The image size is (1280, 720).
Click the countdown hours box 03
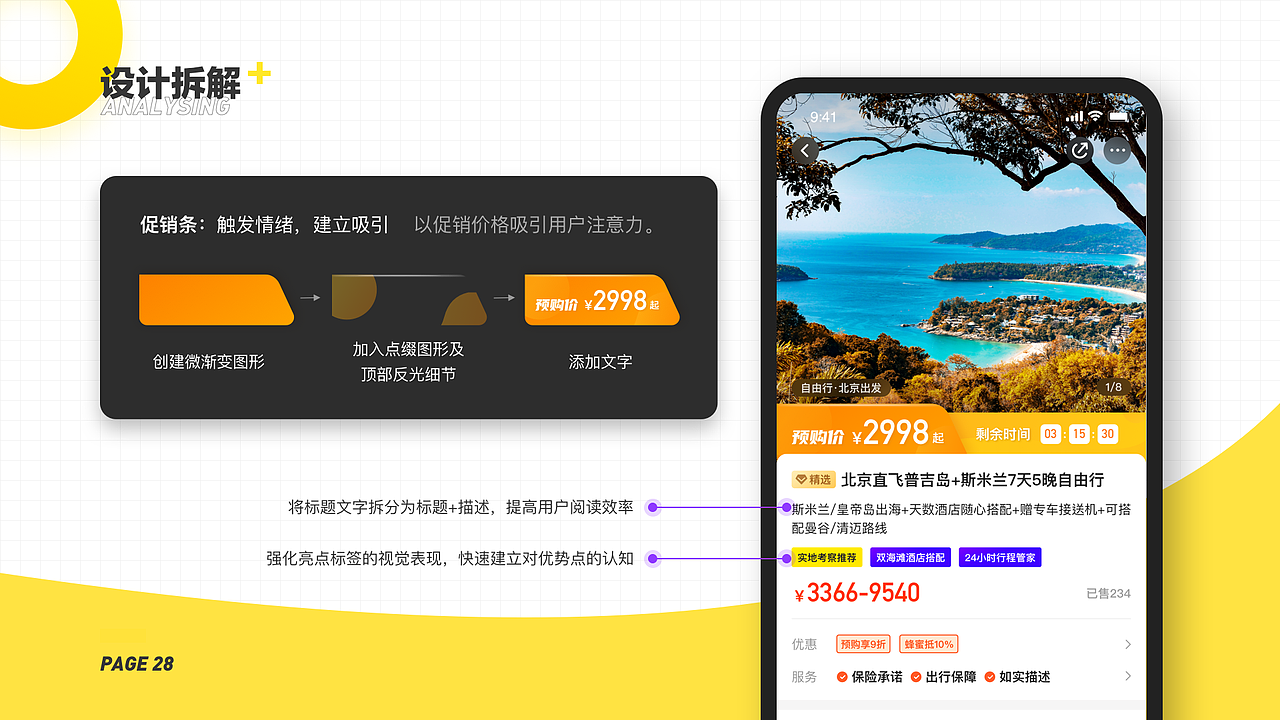click(1050, 434)
